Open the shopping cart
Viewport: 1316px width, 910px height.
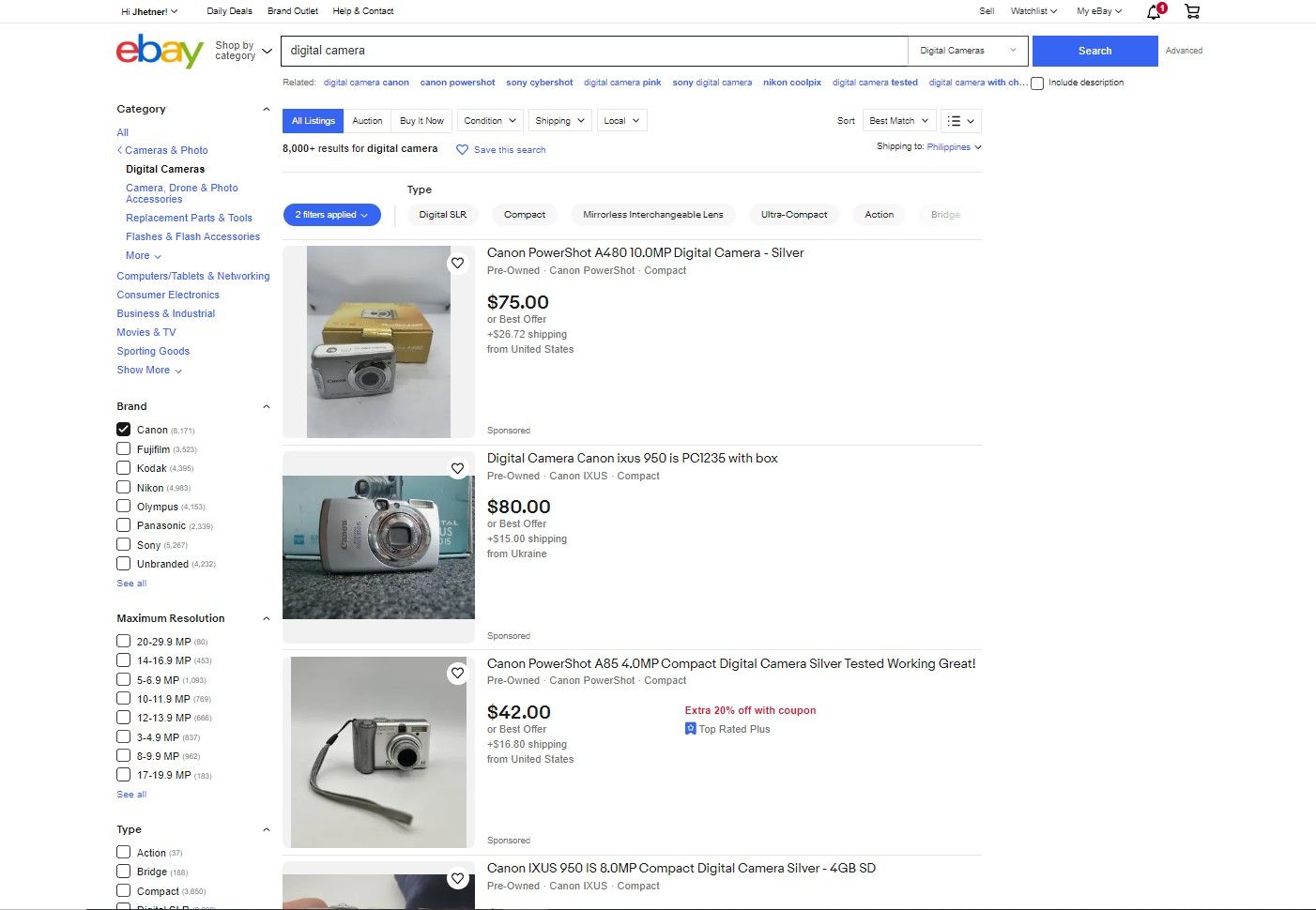pos(1192,10)
